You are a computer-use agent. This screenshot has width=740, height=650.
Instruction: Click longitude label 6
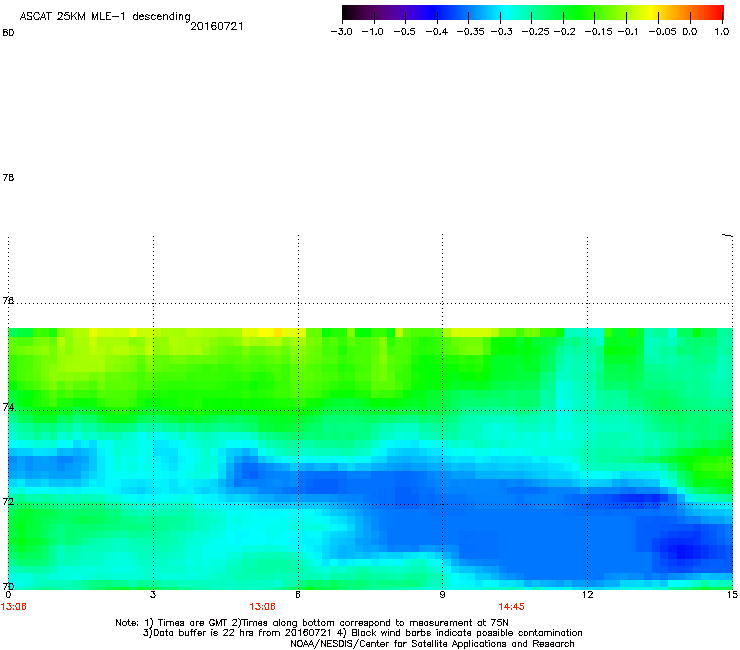click(298, 595)
